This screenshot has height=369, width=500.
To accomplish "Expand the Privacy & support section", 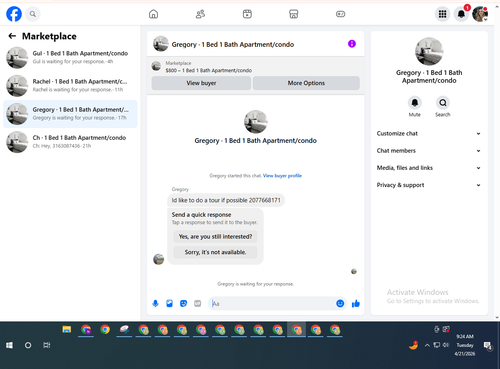I will coord(429,185).
